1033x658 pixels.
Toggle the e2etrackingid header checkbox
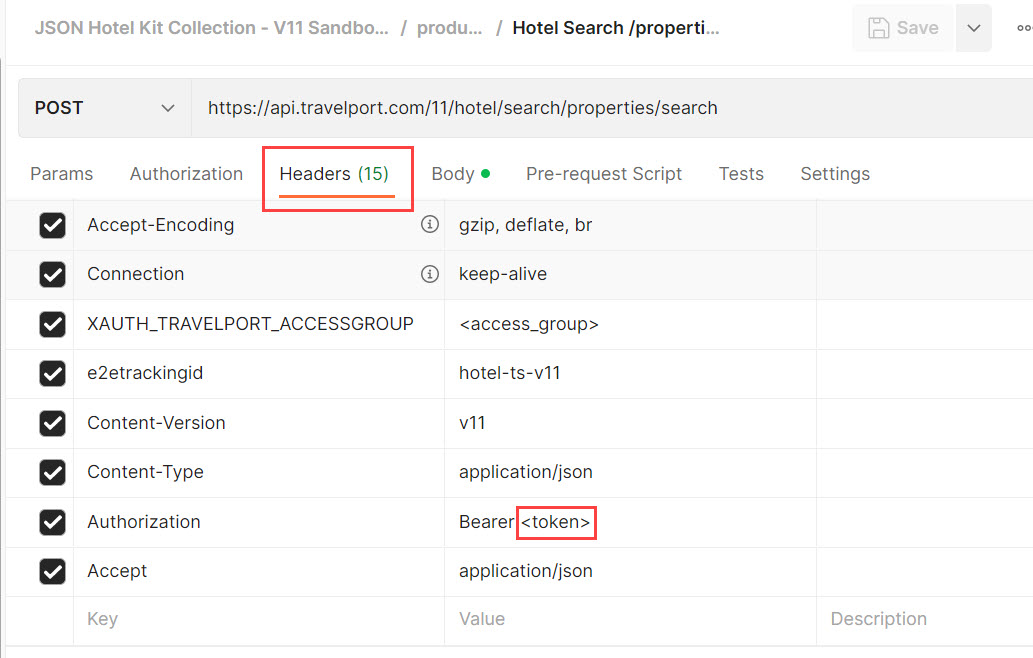[52, 374]
